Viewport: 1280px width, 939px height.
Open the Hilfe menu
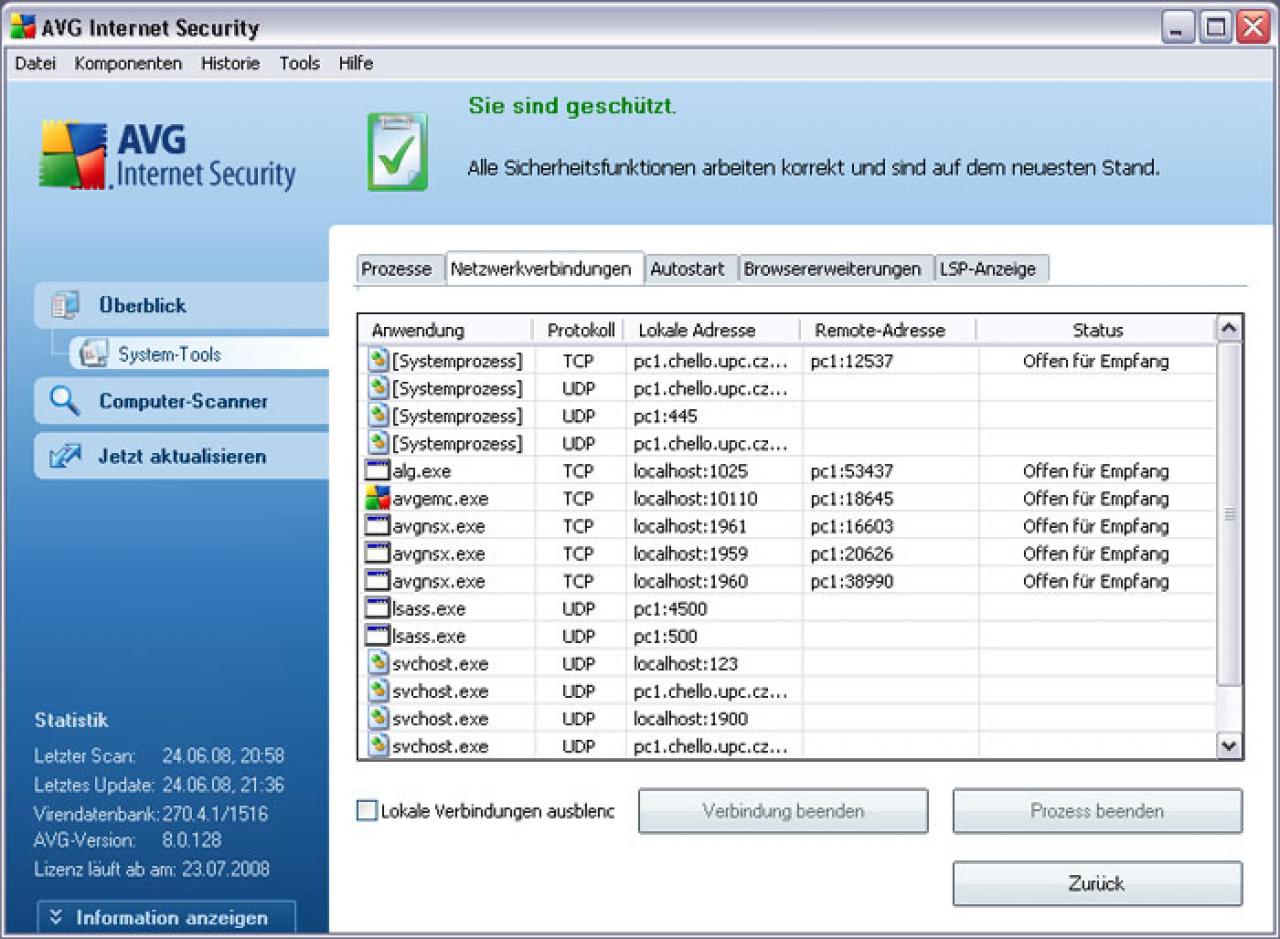point(355,63)
